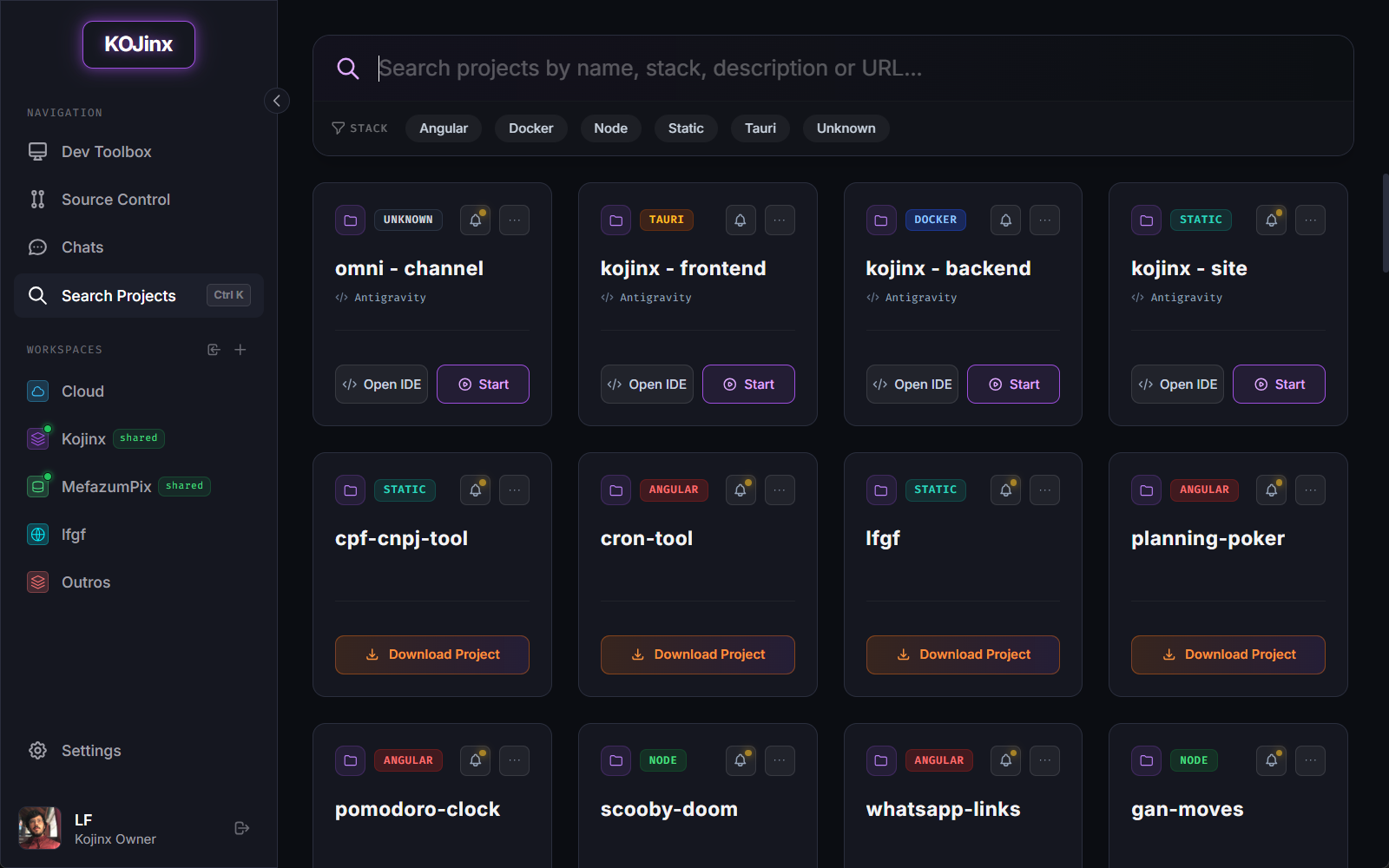1389x868 pixels.
Task: Filter projects by Unknown stack
Action: [x=846, y=128]
